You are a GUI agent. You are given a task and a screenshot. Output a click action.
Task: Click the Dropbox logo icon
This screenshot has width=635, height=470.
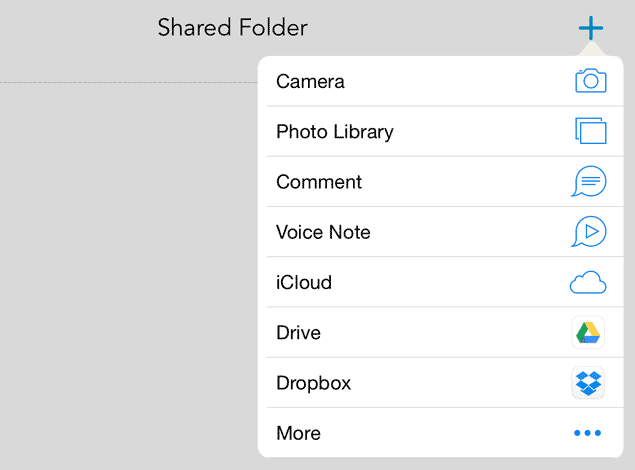588,383
